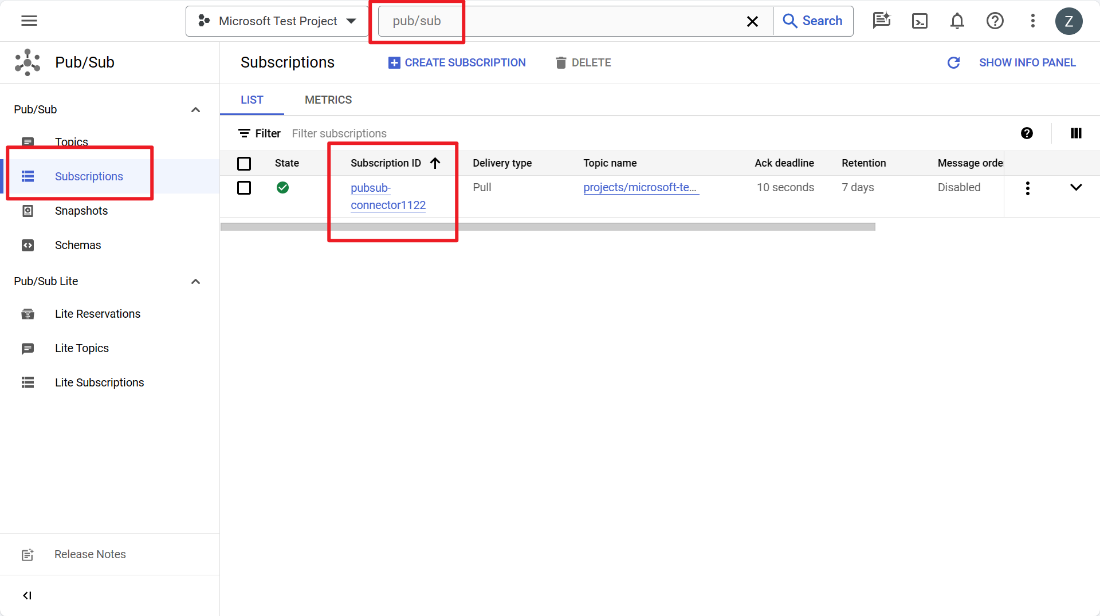
Task: Click the State column header
Action: pyautogui.click(x=287, y=163)
